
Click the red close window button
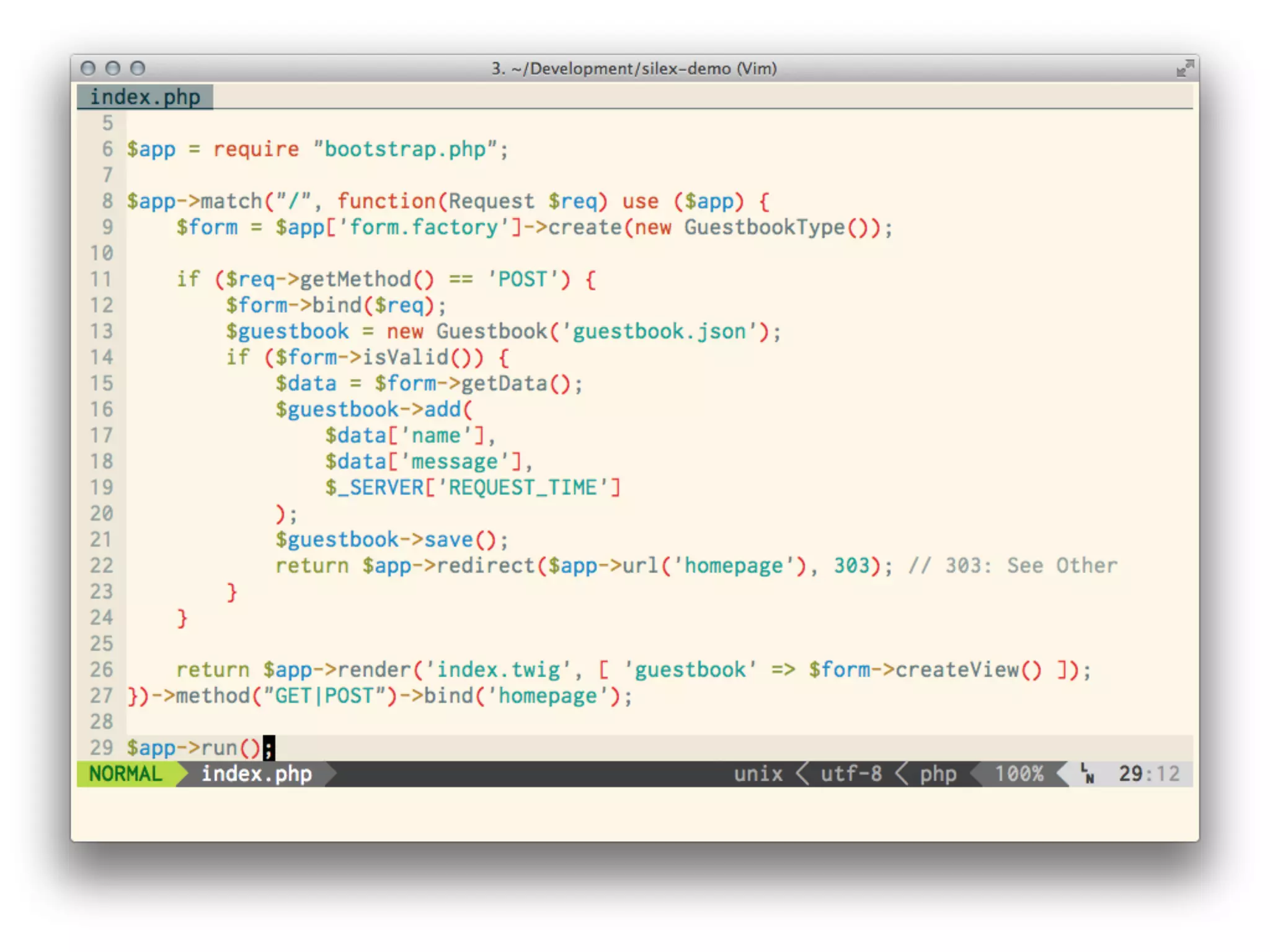tap(88, 68)
